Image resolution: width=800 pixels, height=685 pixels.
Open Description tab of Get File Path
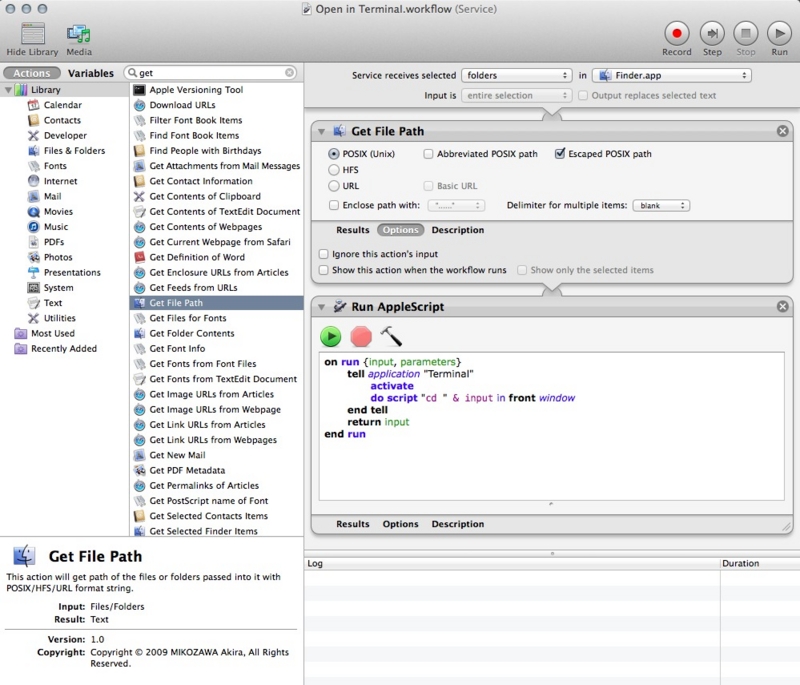pyautogui.click(x=458, y=230)
